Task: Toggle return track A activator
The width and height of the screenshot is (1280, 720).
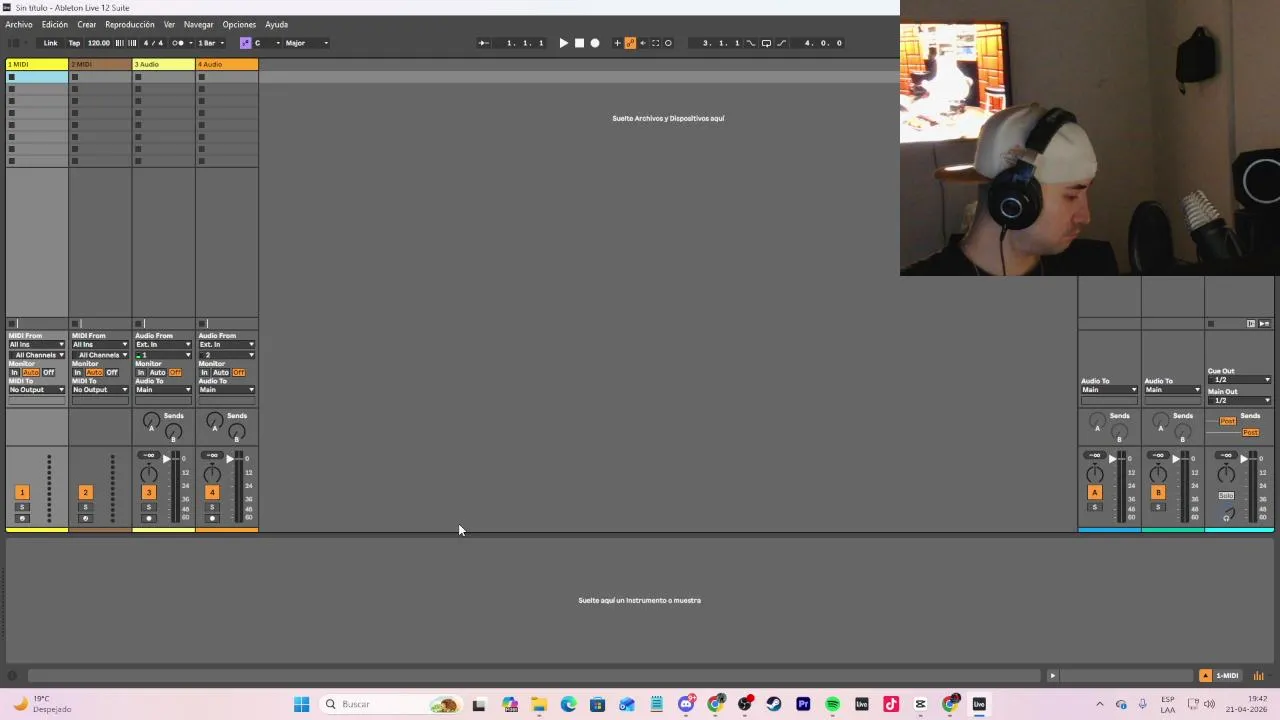Action: tap(1094, 492)
